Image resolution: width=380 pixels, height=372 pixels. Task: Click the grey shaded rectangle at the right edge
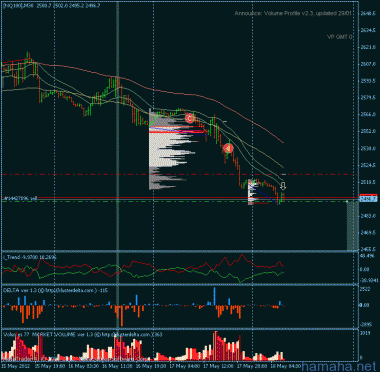[x=353, y=225]
